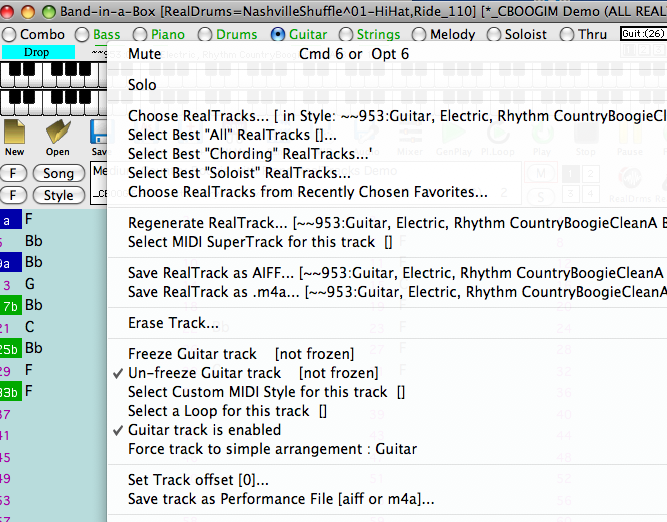Screen dimensions: 667x522
Task: Open Choose RealTracks in Style menu entry
Action: pyautogui.click(x=387, y=116)
